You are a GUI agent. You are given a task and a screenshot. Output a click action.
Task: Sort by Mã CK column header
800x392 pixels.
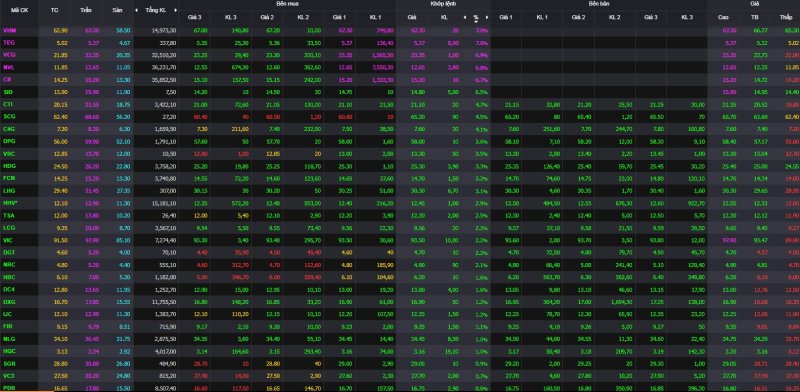(x=19, y=10)
